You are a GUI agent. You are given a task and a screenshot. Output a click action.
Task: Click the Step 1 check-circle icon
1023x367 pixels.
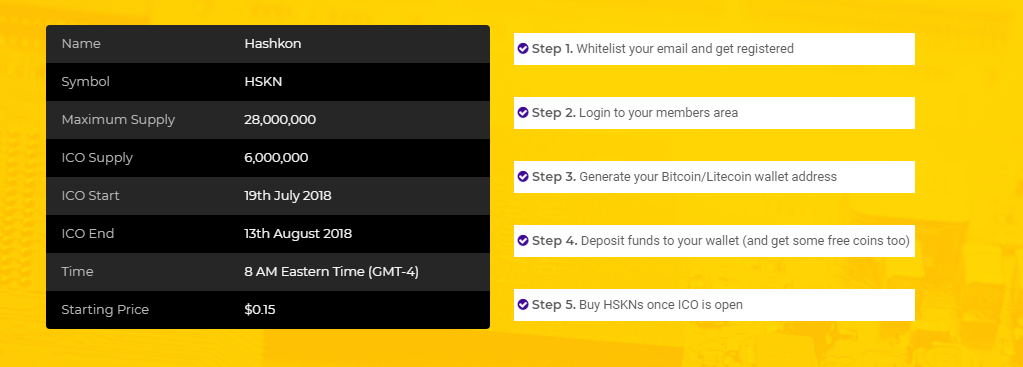[x=523, y=48]
